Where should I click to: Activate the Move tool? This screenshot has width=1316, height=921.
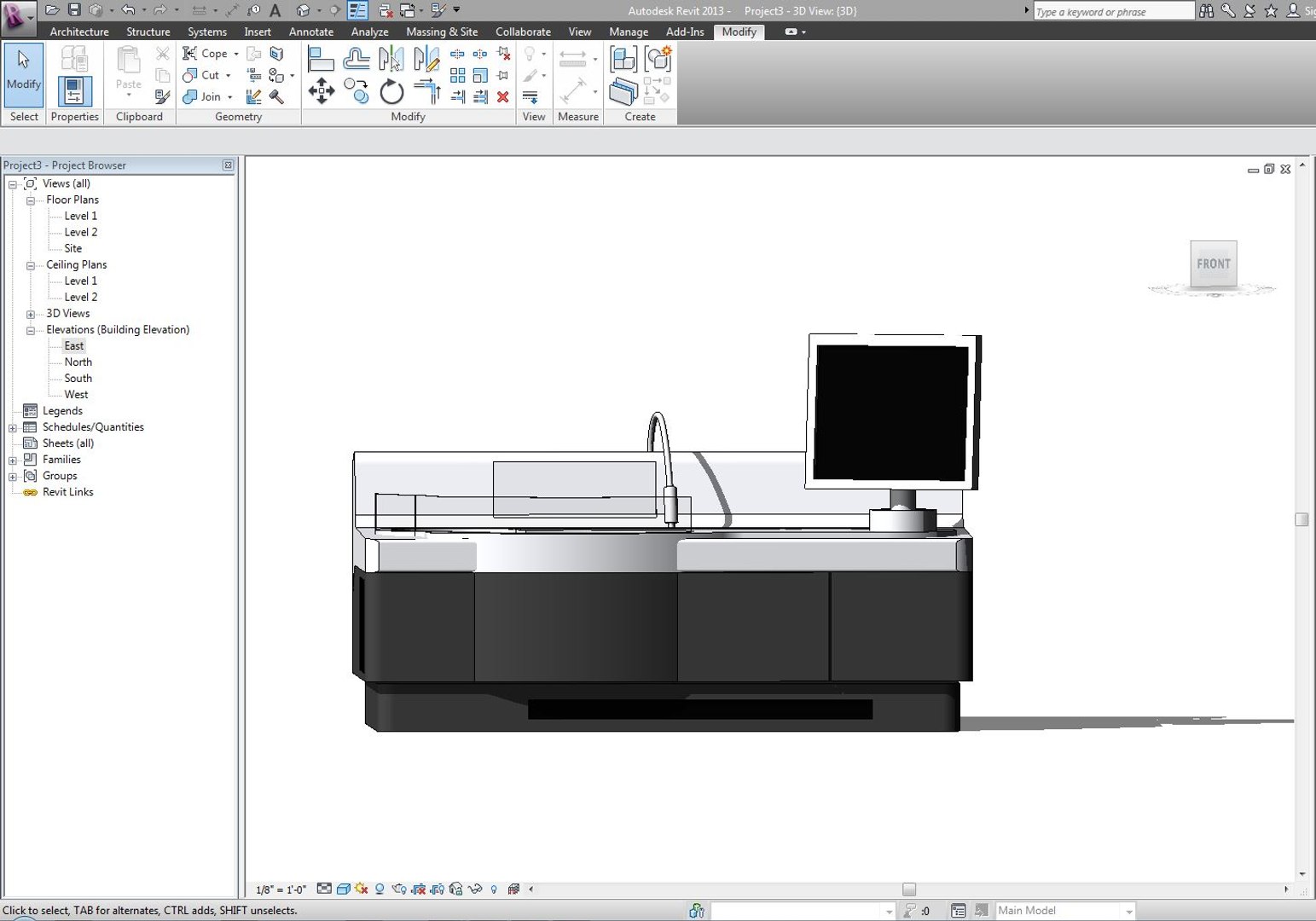coord(321,90)
